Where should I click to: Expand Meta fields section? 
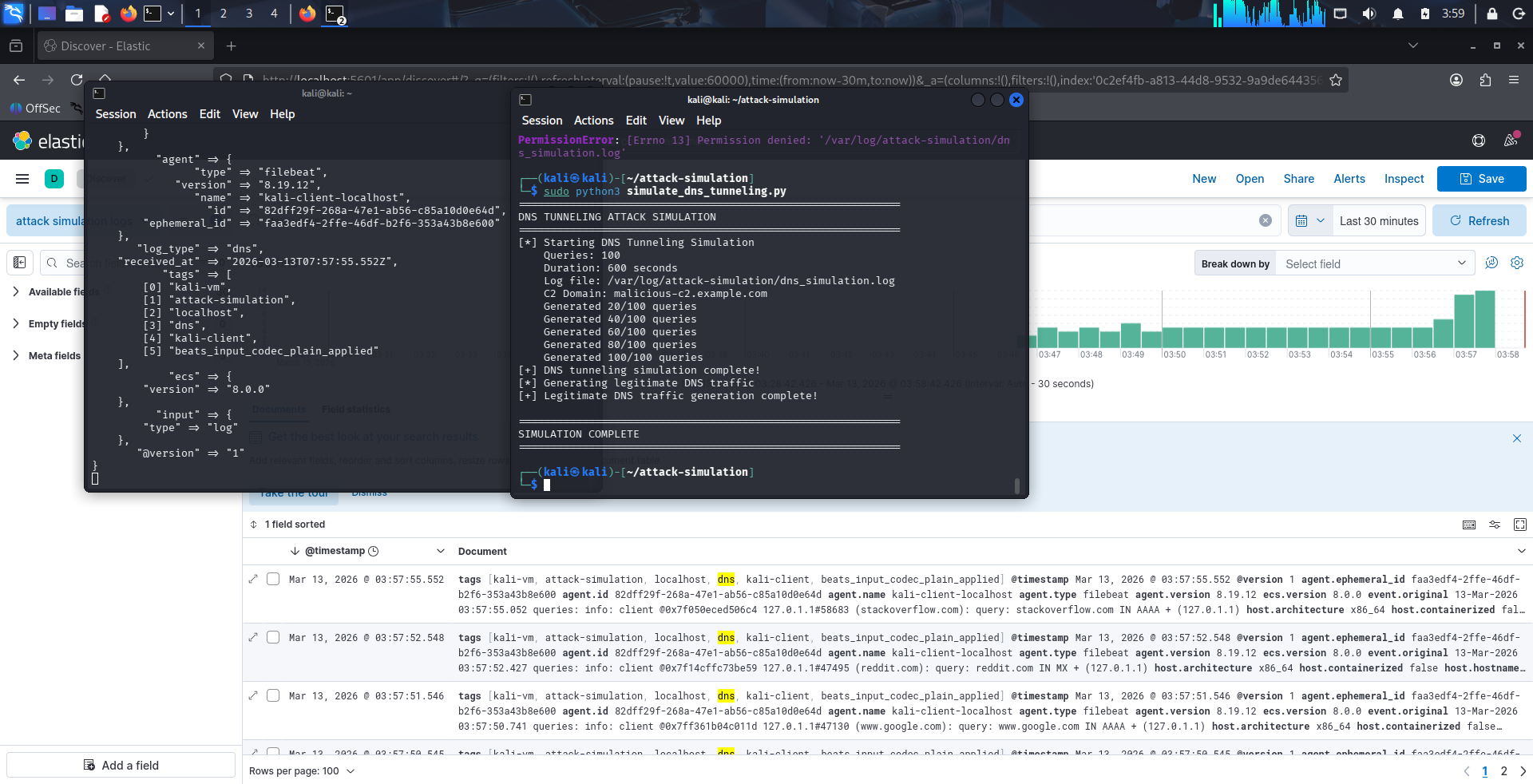click(x=16, y=356)
